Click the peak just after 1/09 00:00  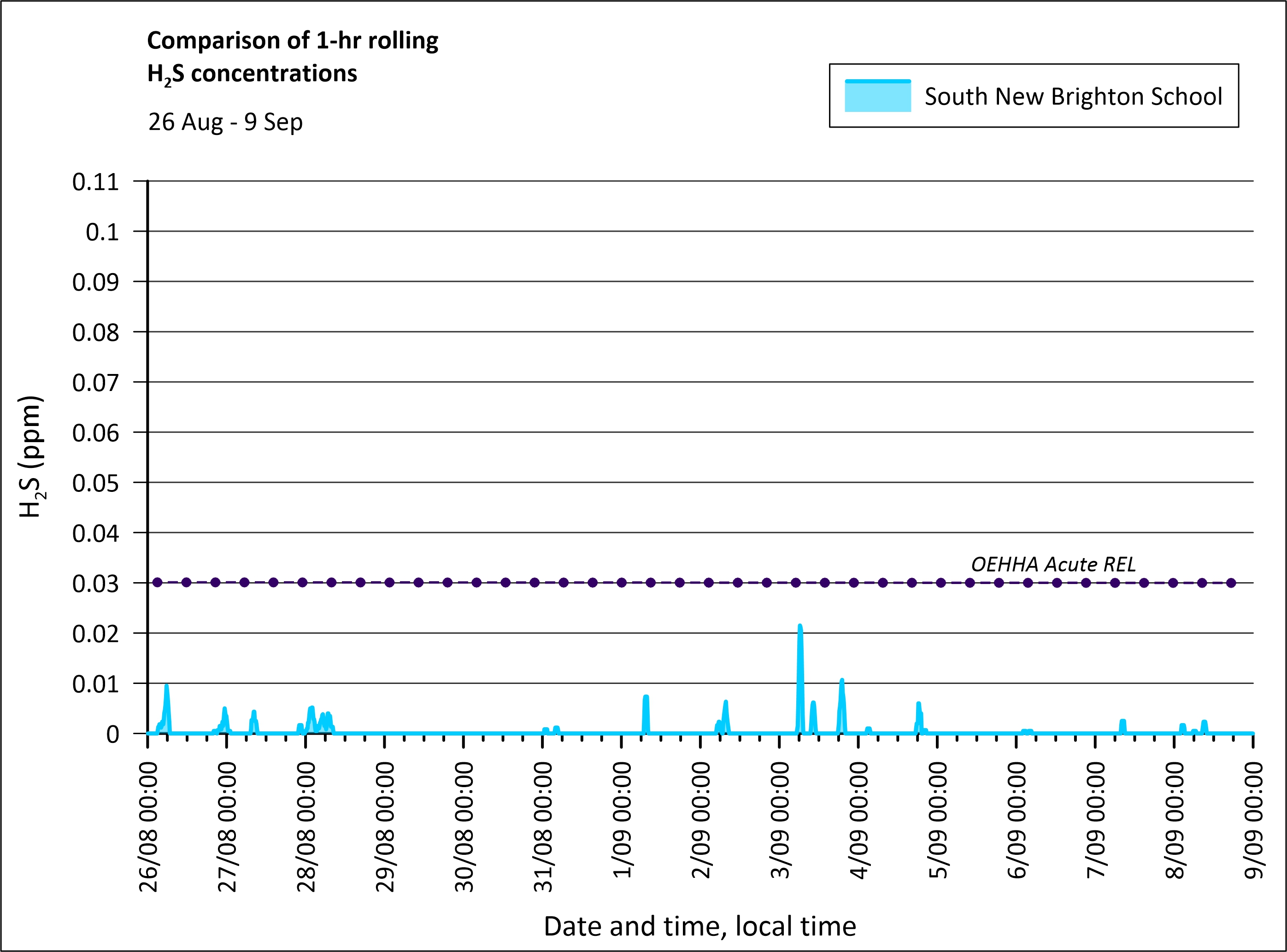pos(646,698)
